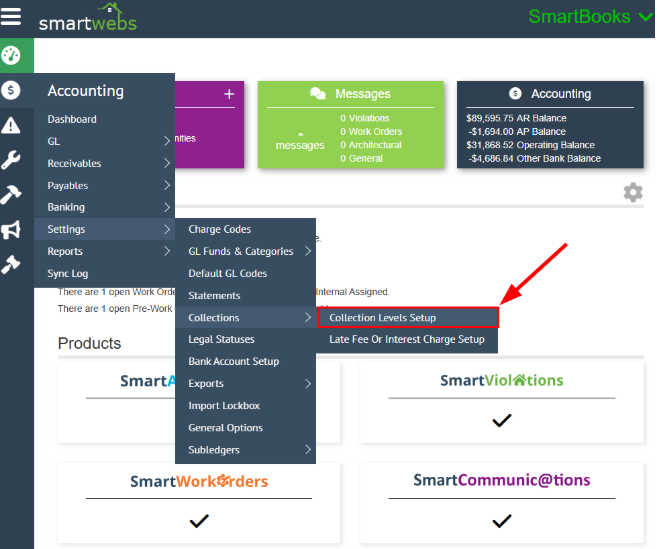This screenshot has height=549, width=657.
Task: Open the dashboard gauge sidebar icon
Action: (11, 55)
